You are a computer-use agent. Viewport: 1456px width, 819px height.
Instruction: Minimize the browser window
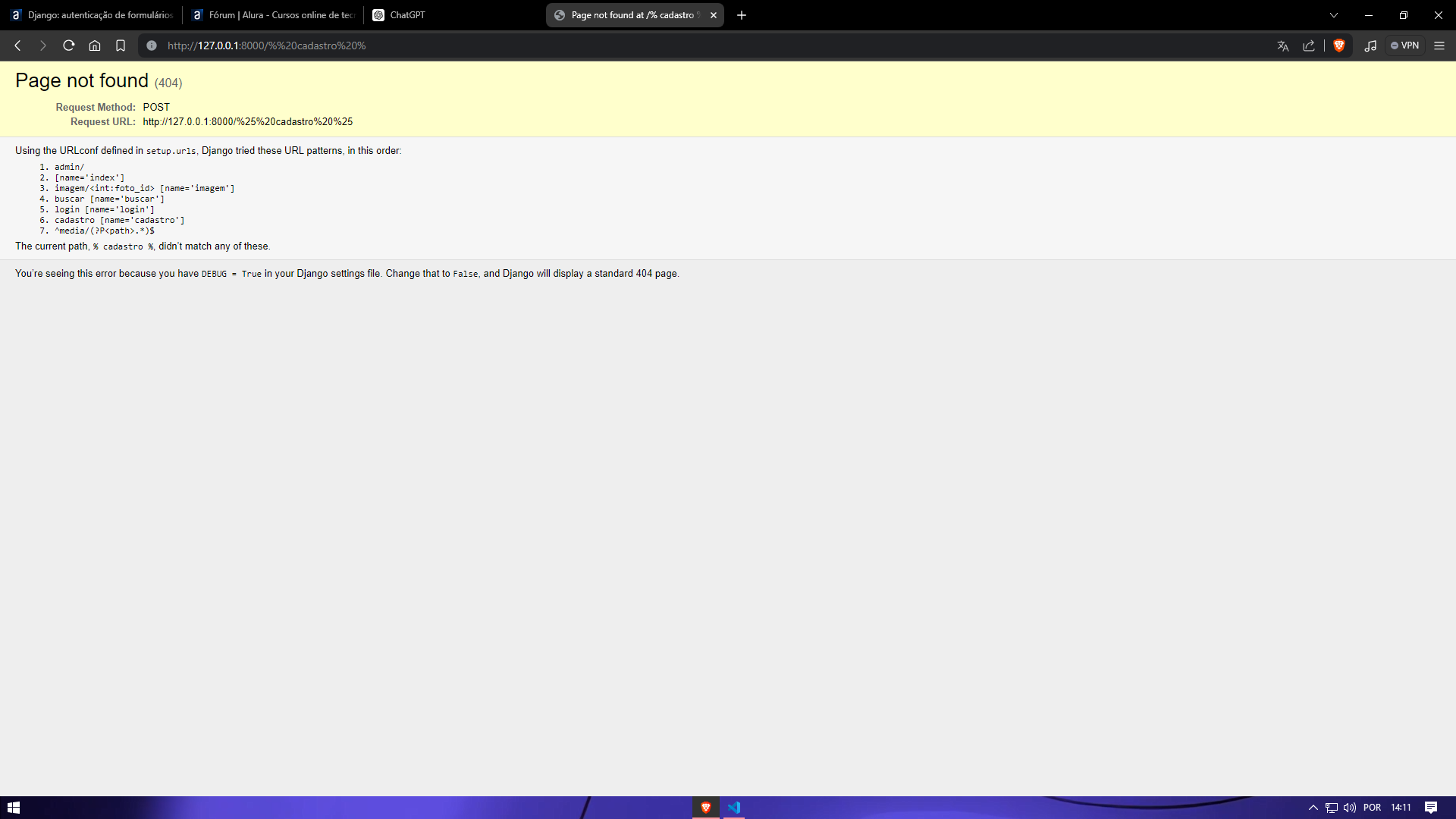point(1369,15)
